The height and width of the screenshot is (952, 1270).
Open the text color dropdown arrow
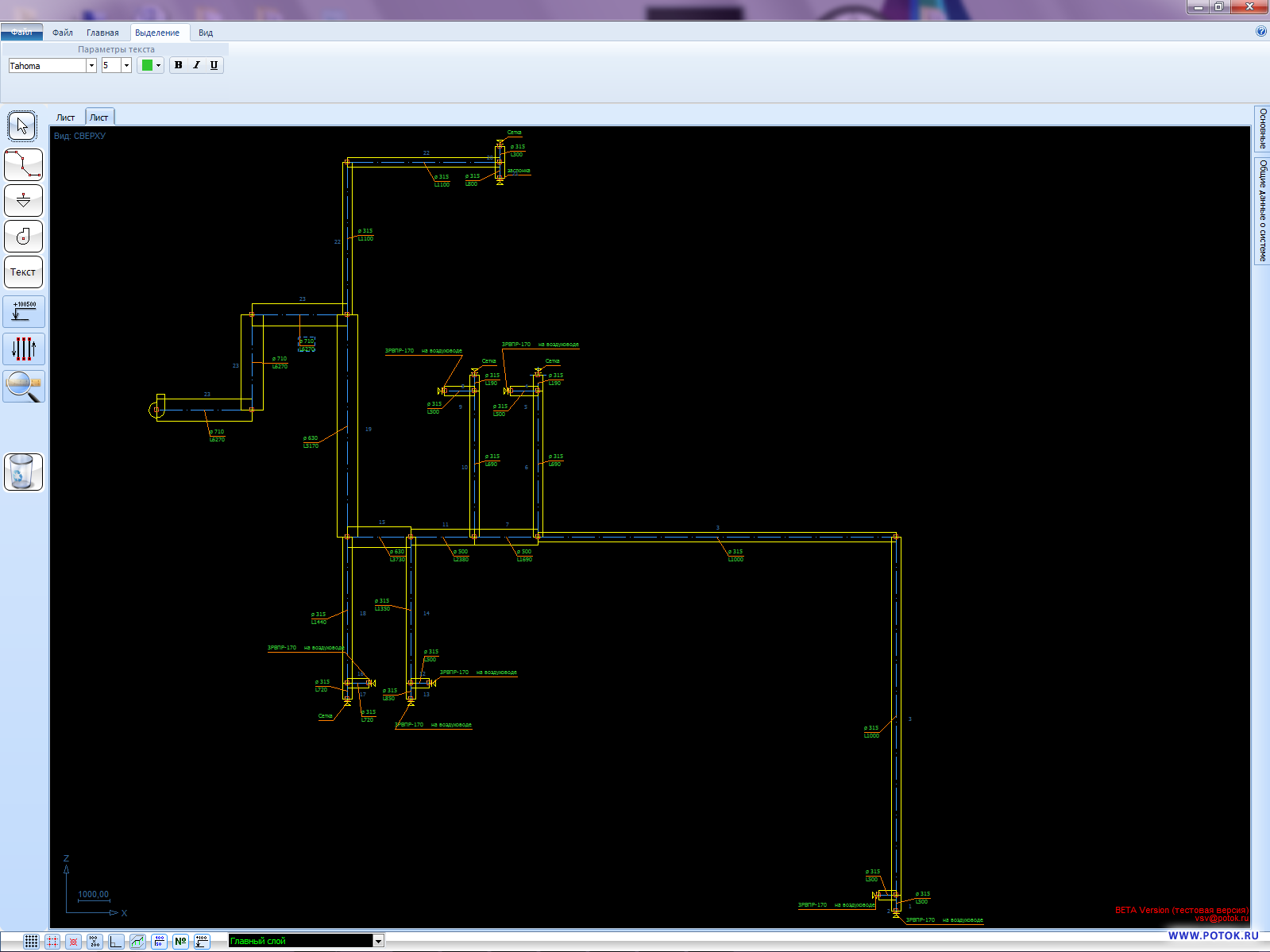pos(159,66)
